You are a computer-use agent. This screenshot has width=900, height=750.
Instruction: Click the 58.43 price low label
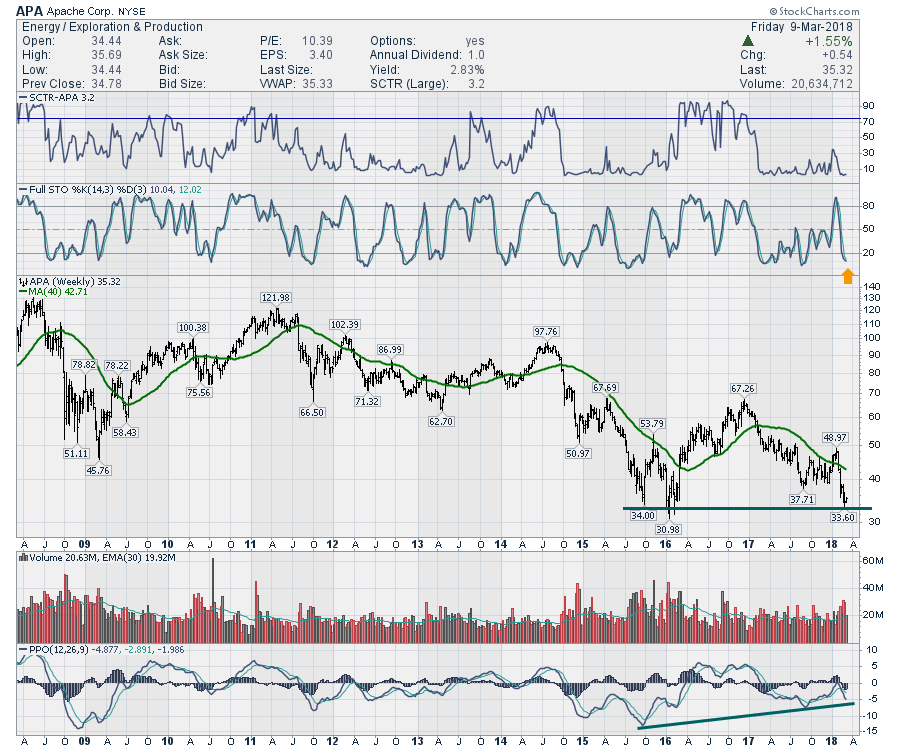[x=124, y=433]
